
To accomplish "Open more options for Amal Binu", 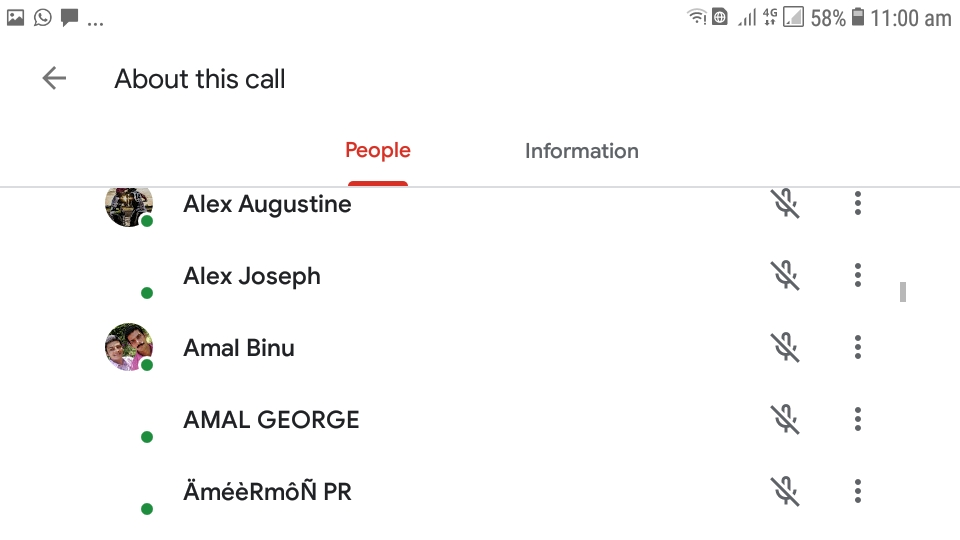I will point(858,348).
